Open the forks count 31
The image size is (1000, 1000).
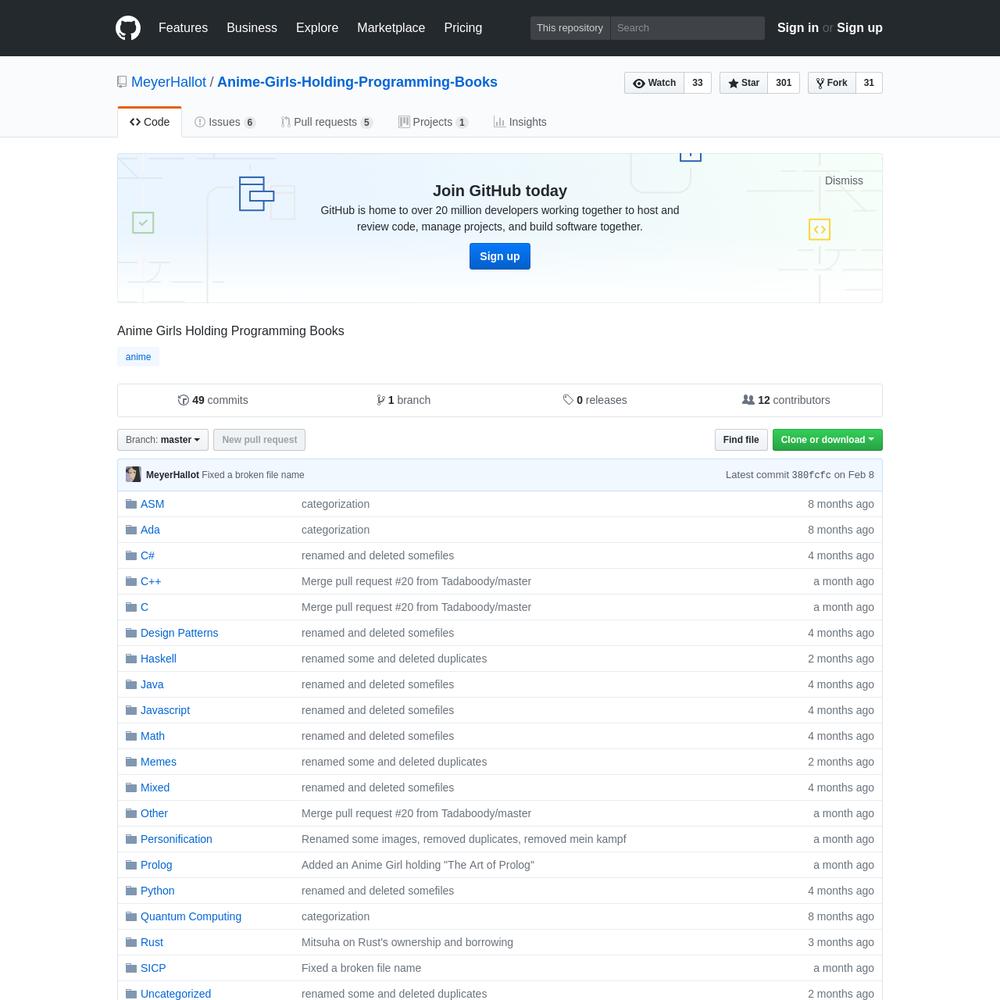click(x=869, y=83)
